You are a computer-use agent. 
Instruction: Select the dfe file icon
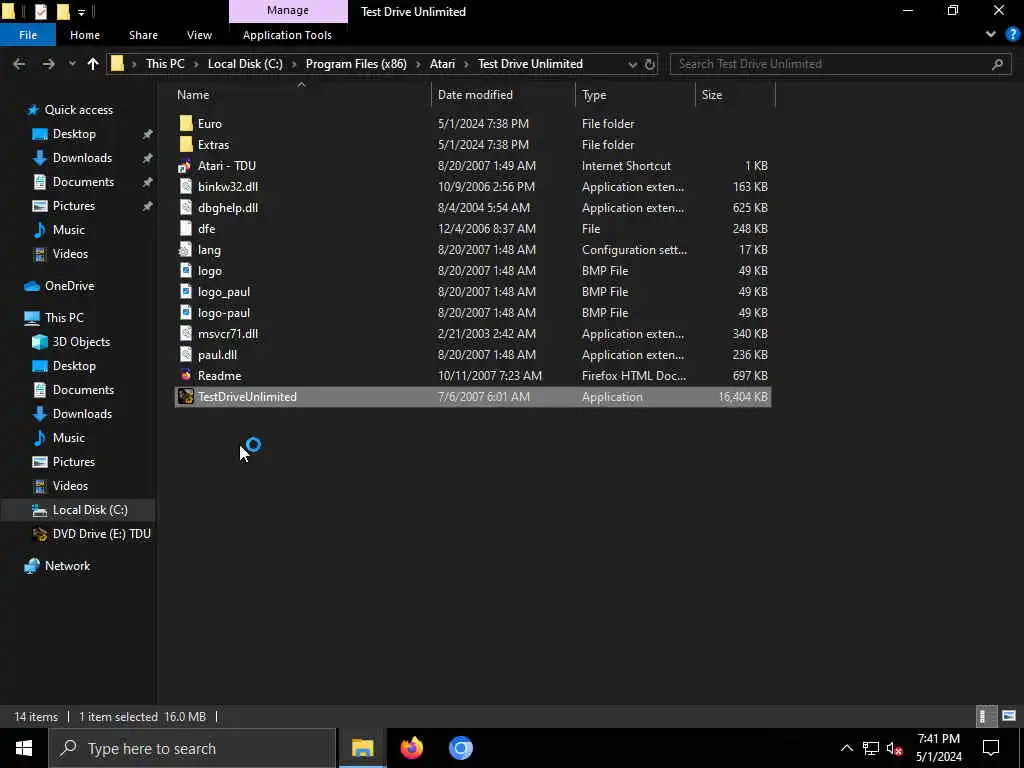pyautogui.click(x=186, y=229)
